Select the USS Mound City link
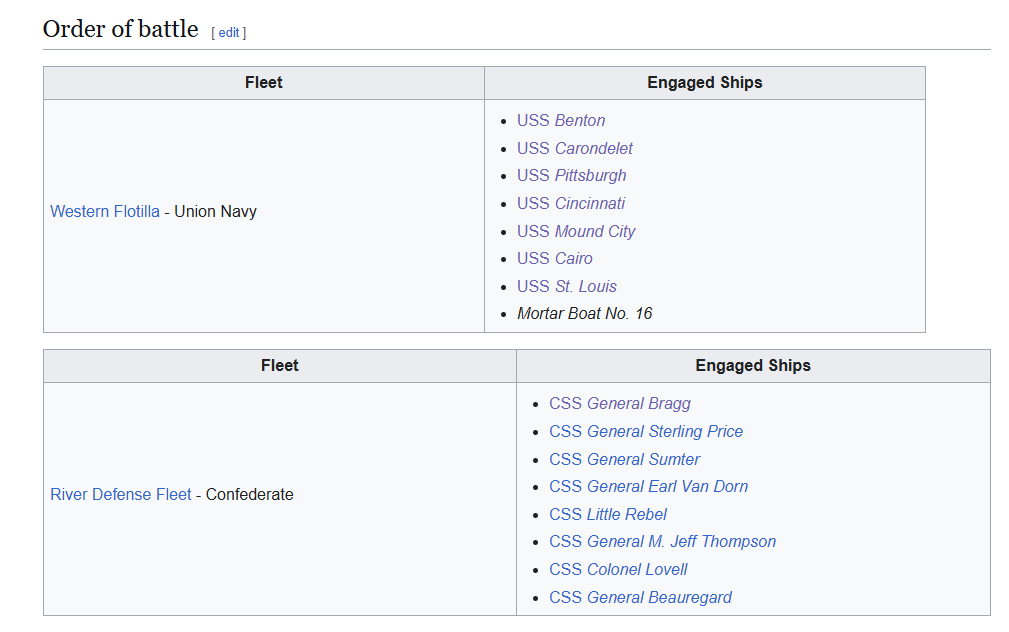This screenshot has height=632, width=1009. tap(576, 231)
